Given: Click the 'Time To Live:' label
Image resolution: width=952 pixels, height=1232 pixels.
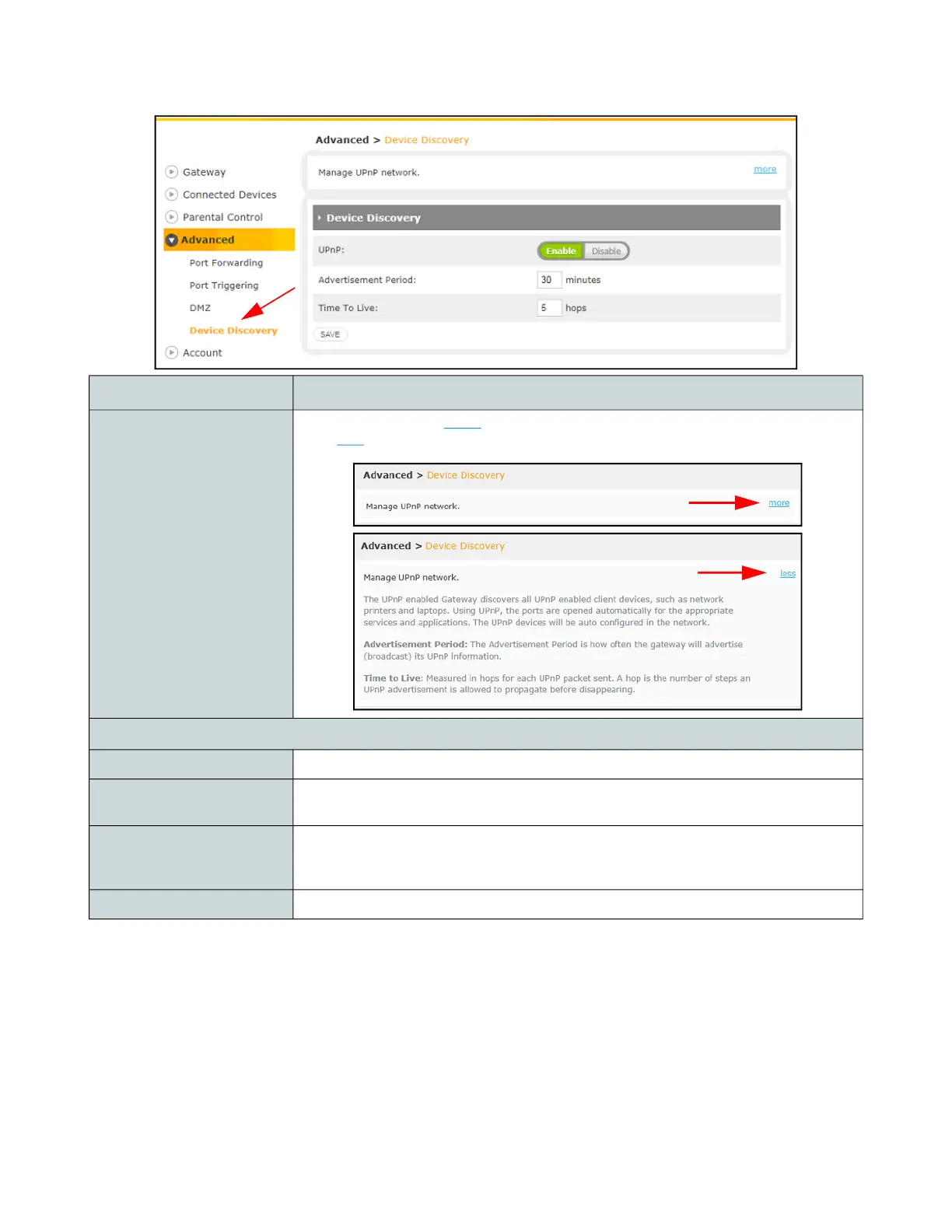Looking at the screenshot, I should [x=348, y=308].
